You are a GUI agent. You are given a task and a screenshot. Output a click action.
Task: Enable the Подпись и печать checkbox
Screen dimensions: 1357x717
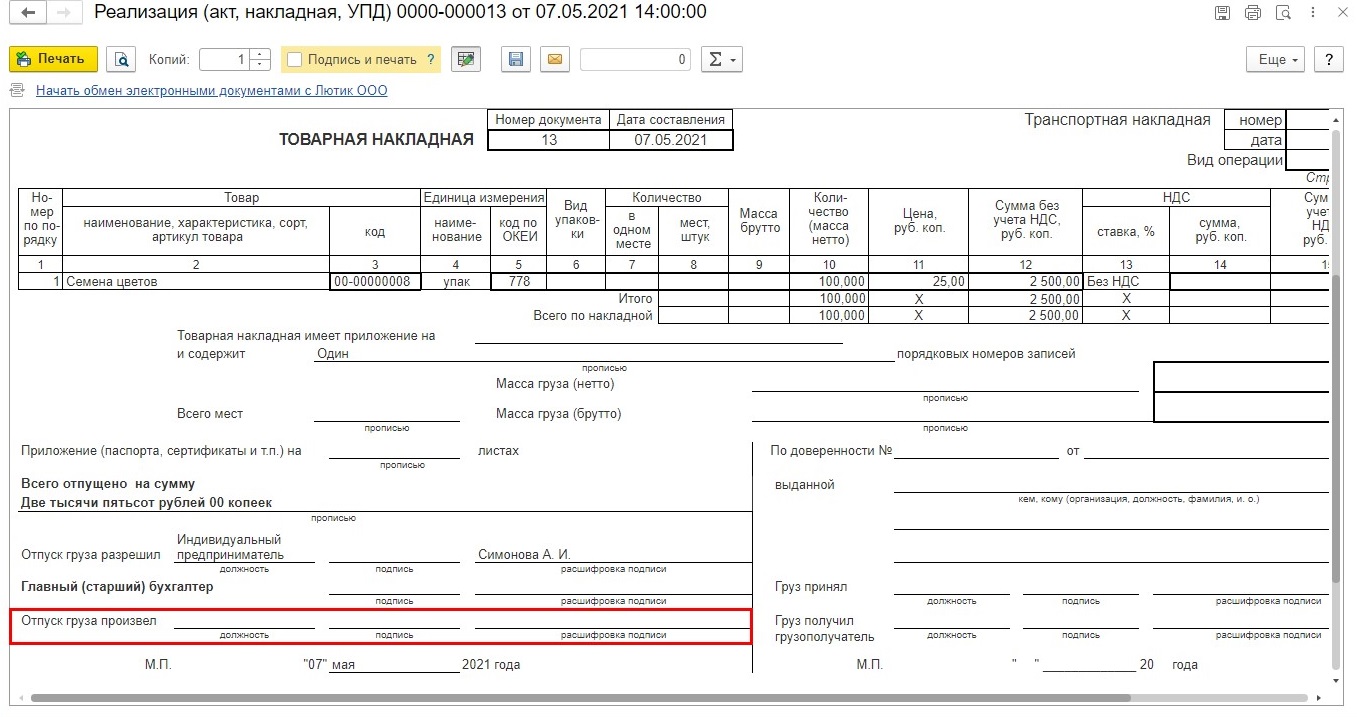click(x=294, y=59)
